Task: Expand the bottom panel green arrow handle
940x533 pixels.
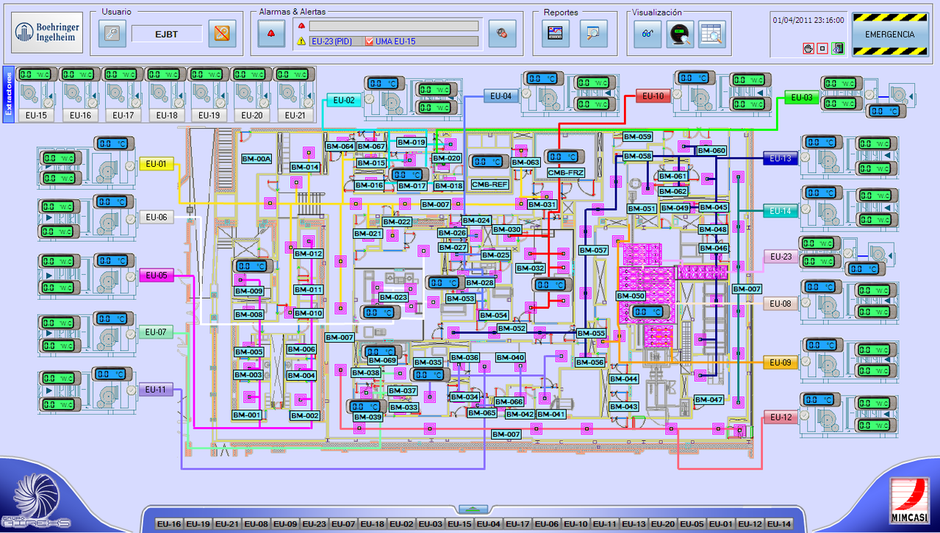Action: [x=469, y=510]
